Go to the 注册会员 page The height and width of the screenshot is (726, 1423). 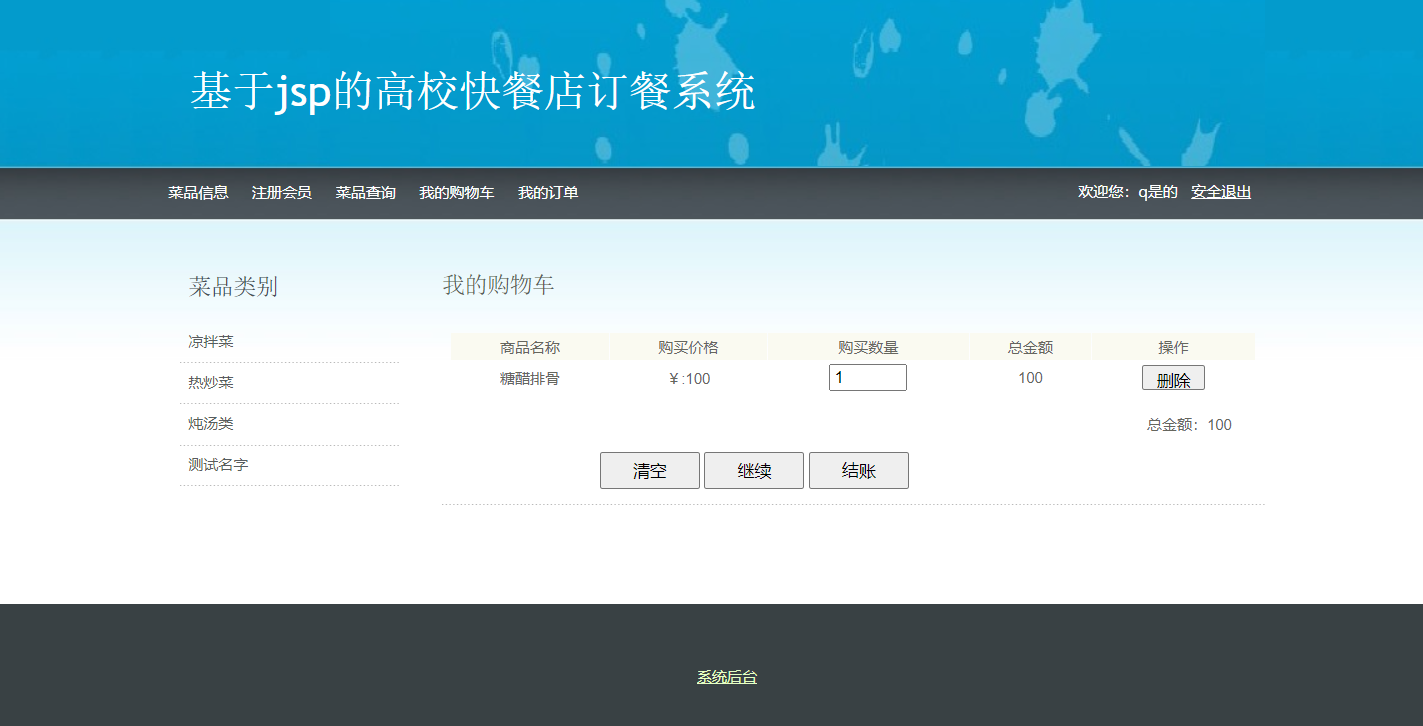282,193
